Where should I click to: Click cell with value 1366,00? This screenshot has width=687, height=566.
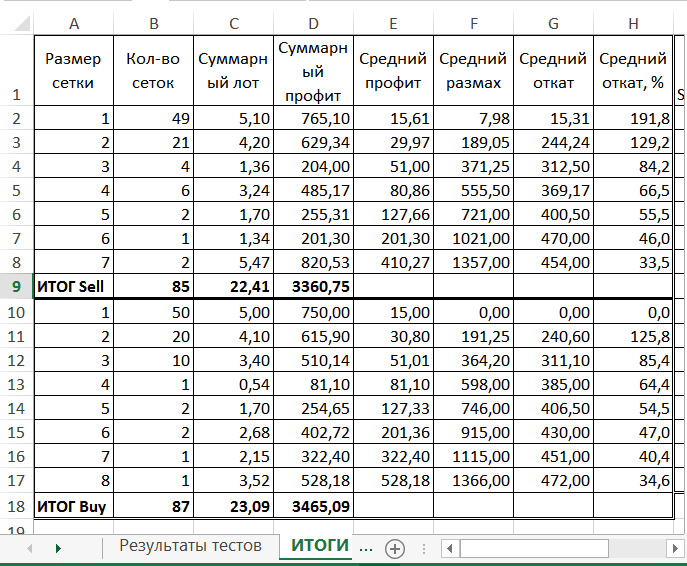point(473,481)
